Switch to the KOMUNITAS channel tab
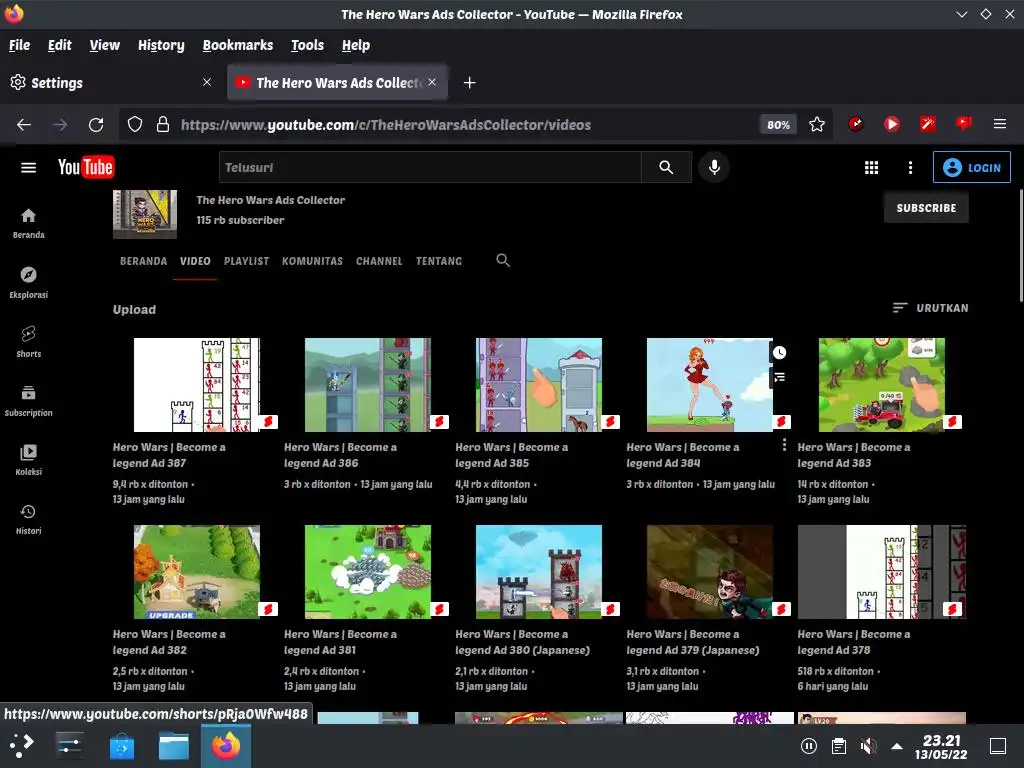Viewport: 1024px width, 768px height. tap(312, 261)
